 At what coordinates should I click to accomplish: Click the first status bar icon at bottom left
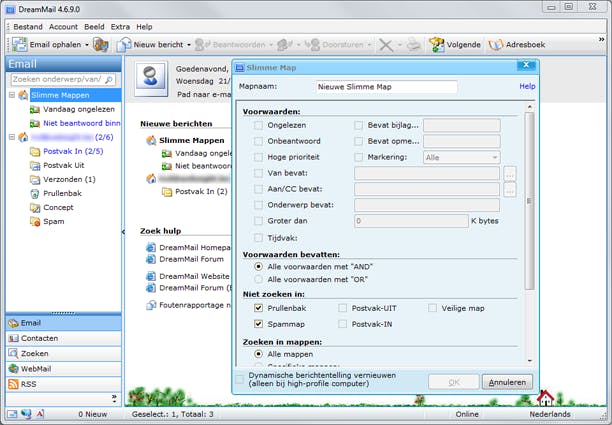pyautogui.click(x=12, y=414)
